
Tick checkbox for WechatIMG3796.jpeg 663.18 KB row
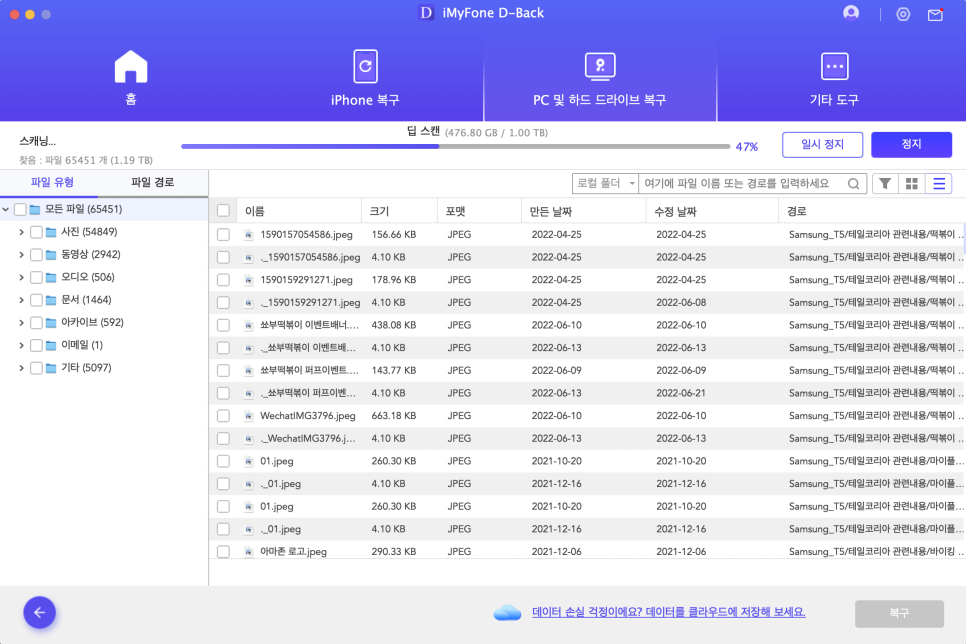(x=223, y=416)
